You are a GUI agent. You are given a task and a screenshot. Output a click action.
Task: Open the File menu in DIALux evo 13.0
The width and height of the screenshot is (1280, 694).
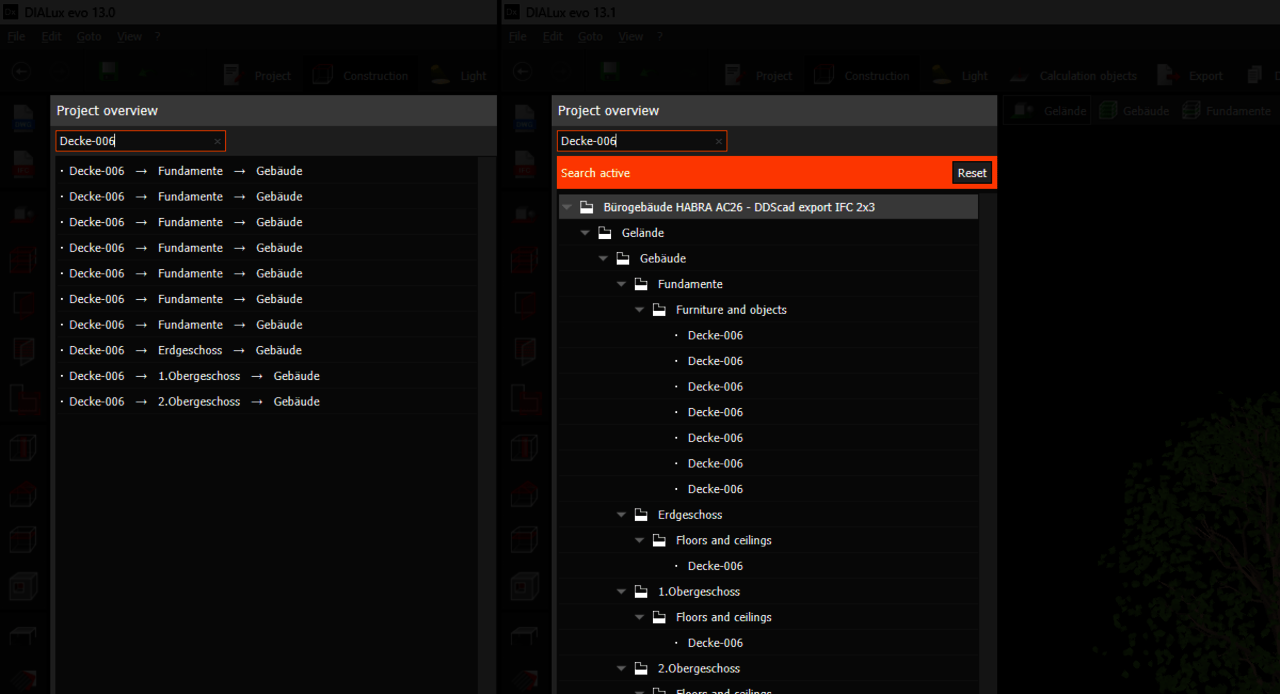click(16, 37)
